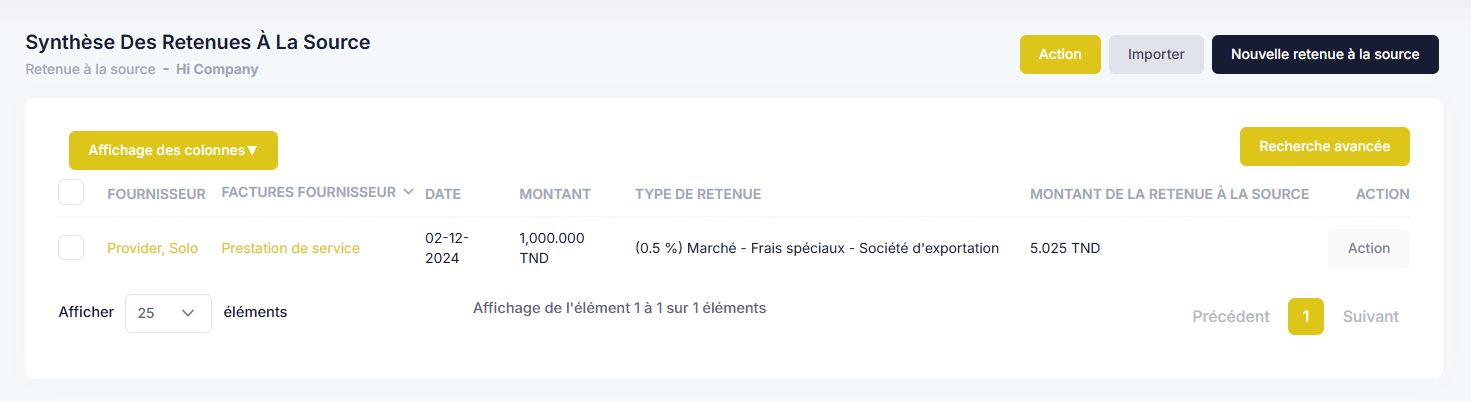Select page 1 in pagination
The height and width of the screenshot is (402, 1471).
(1306, 316)
